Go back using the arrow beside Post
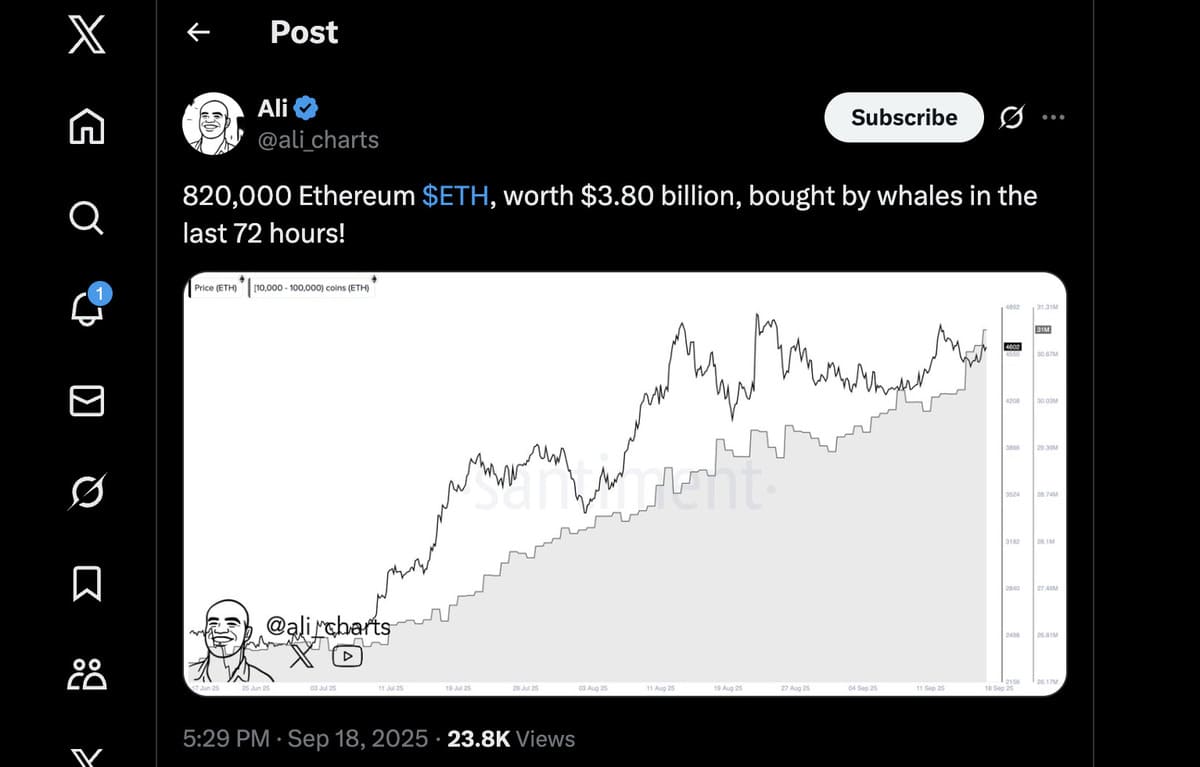The height and width of the screenshot is (767, 1200). coord(199,33)
